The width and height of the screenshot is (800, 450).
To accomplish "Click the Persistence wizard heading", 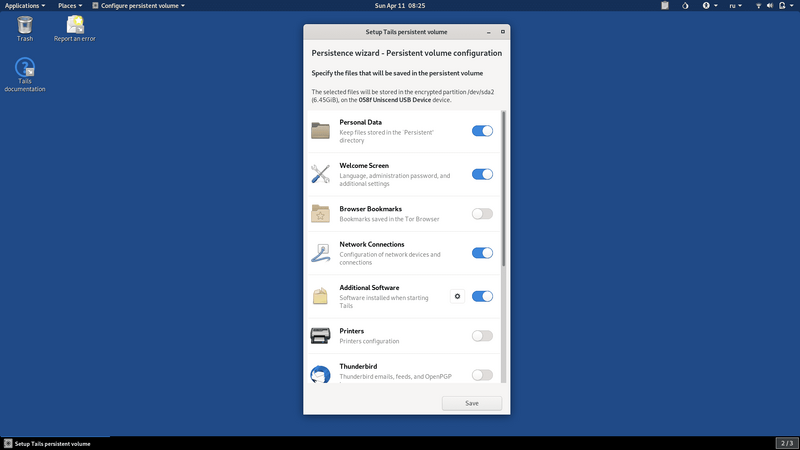I will pos(407,53).
